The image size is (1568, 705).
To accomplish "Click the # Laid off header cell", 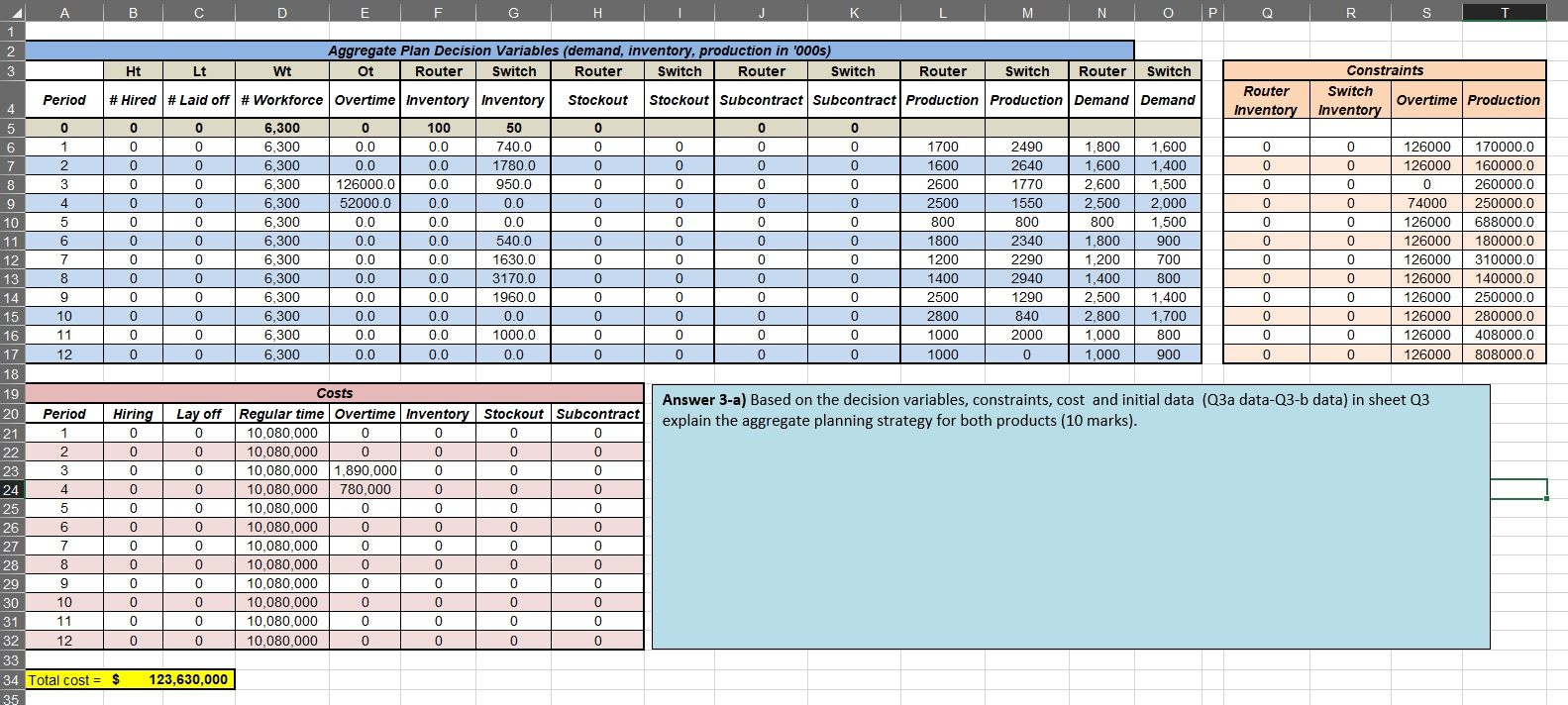I will click(198, 100).
